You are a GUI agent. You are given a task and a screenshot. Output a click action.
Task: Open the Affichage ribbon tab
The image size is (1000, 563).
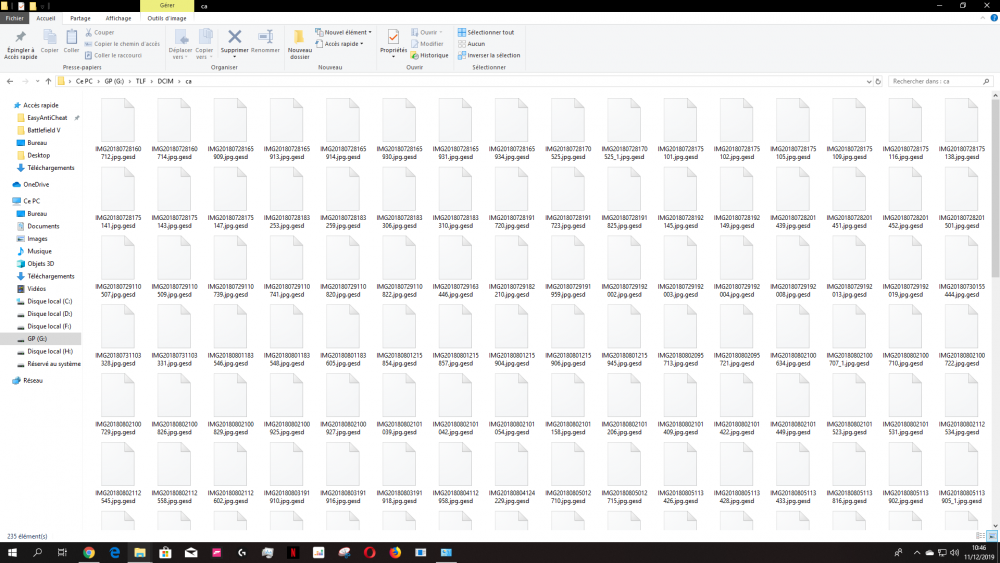[118, 18]
